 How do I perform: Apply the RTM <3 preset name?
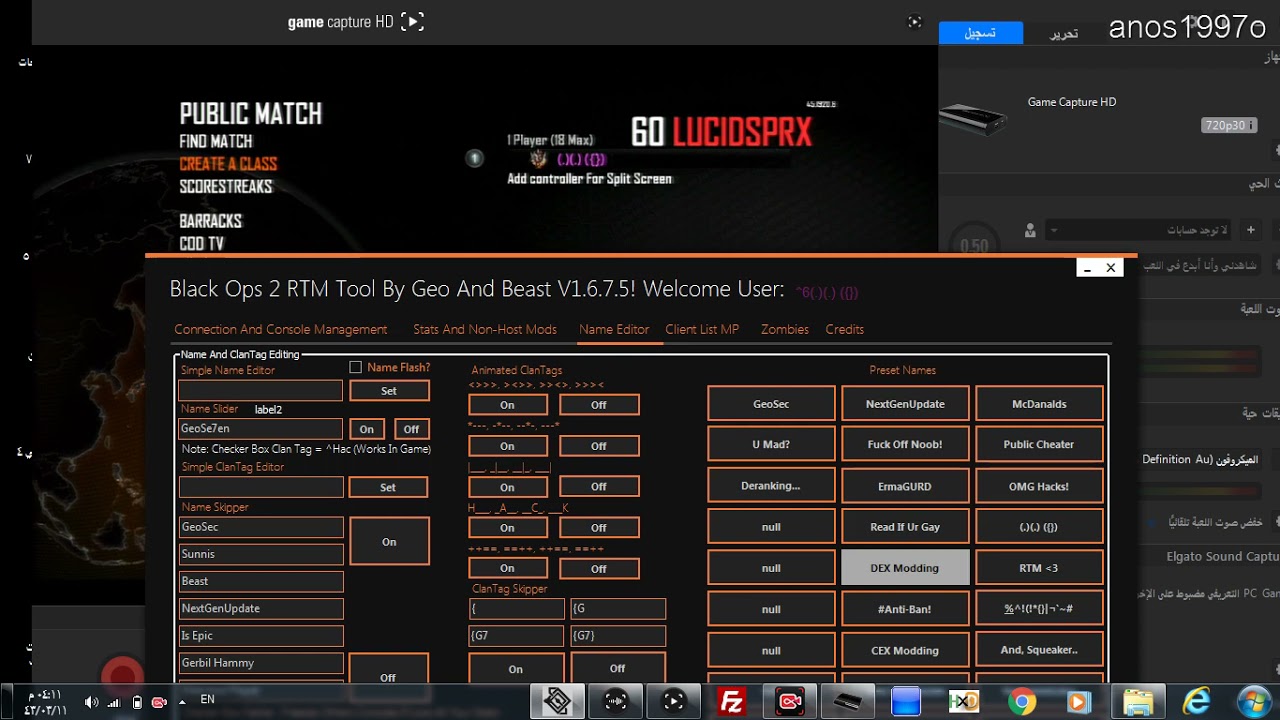click(1039, 568)
